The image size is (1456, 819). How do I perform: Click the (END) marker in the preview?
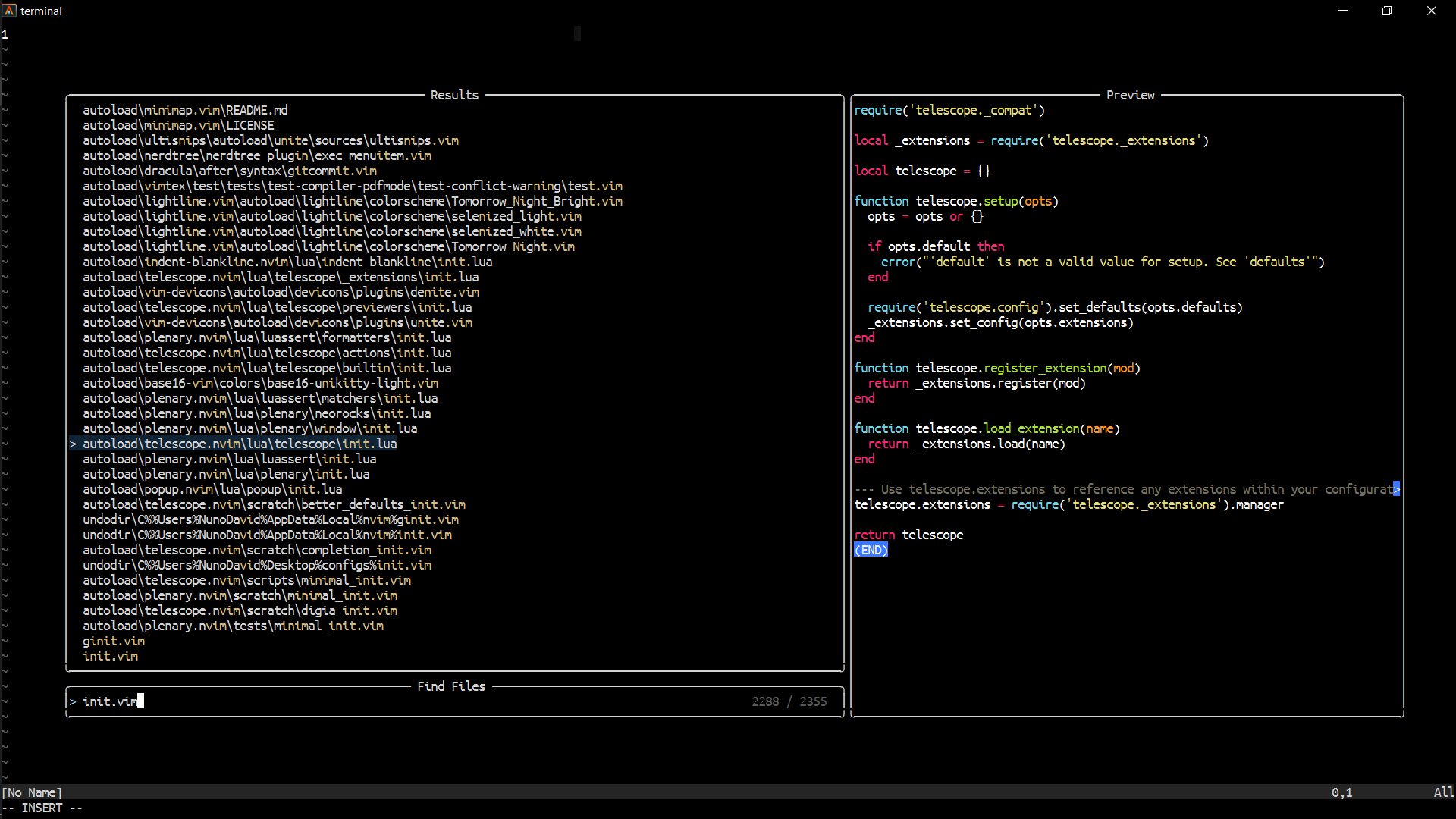[870, 550]
